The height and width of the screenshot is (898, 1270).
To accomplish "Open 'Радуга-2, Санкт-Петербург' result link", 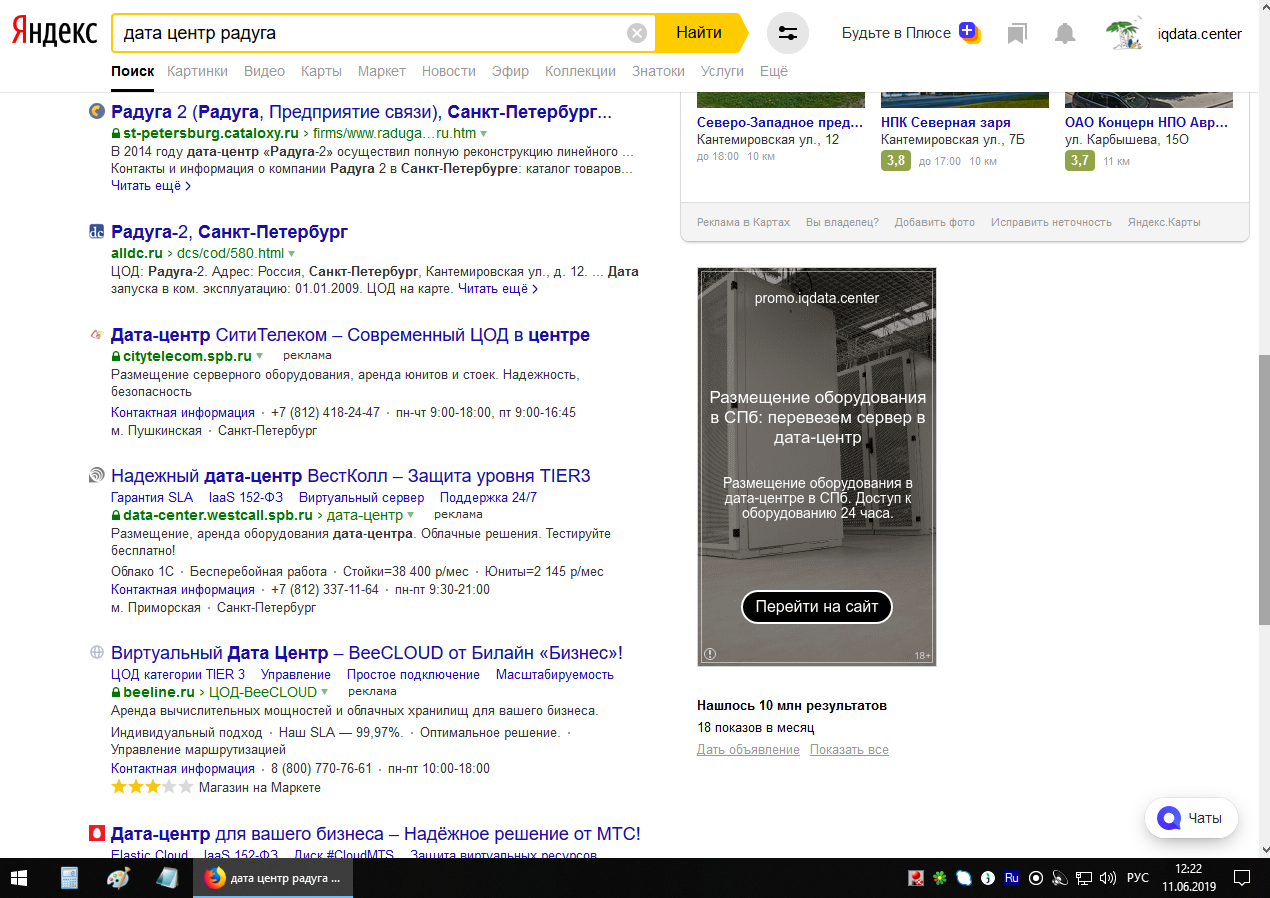I will point(230,232).
